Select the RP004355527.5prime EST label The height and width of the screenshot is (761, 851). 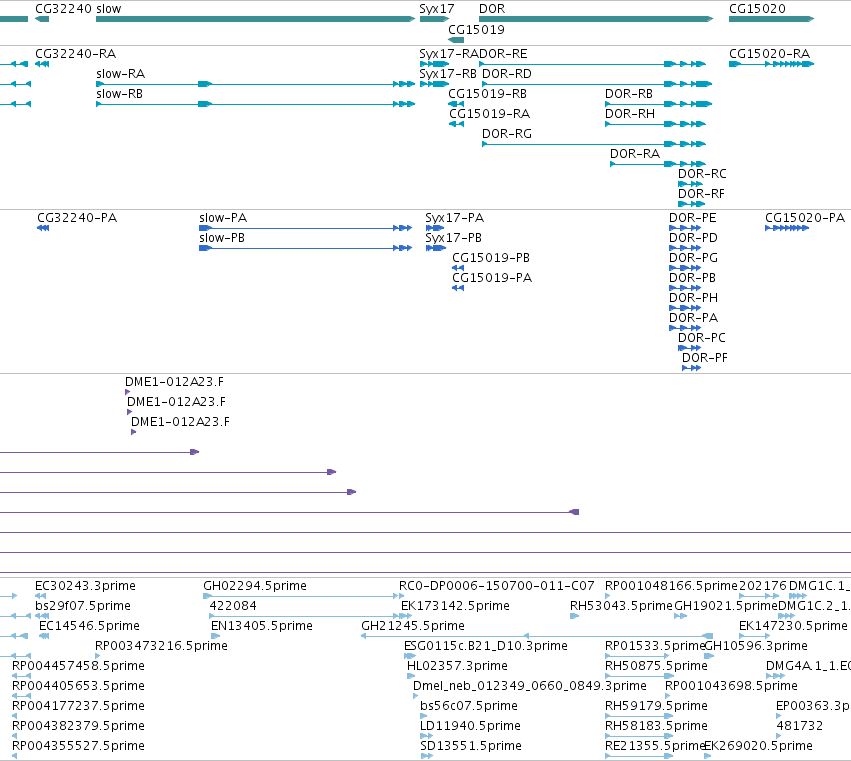click(x=79, y=746)
